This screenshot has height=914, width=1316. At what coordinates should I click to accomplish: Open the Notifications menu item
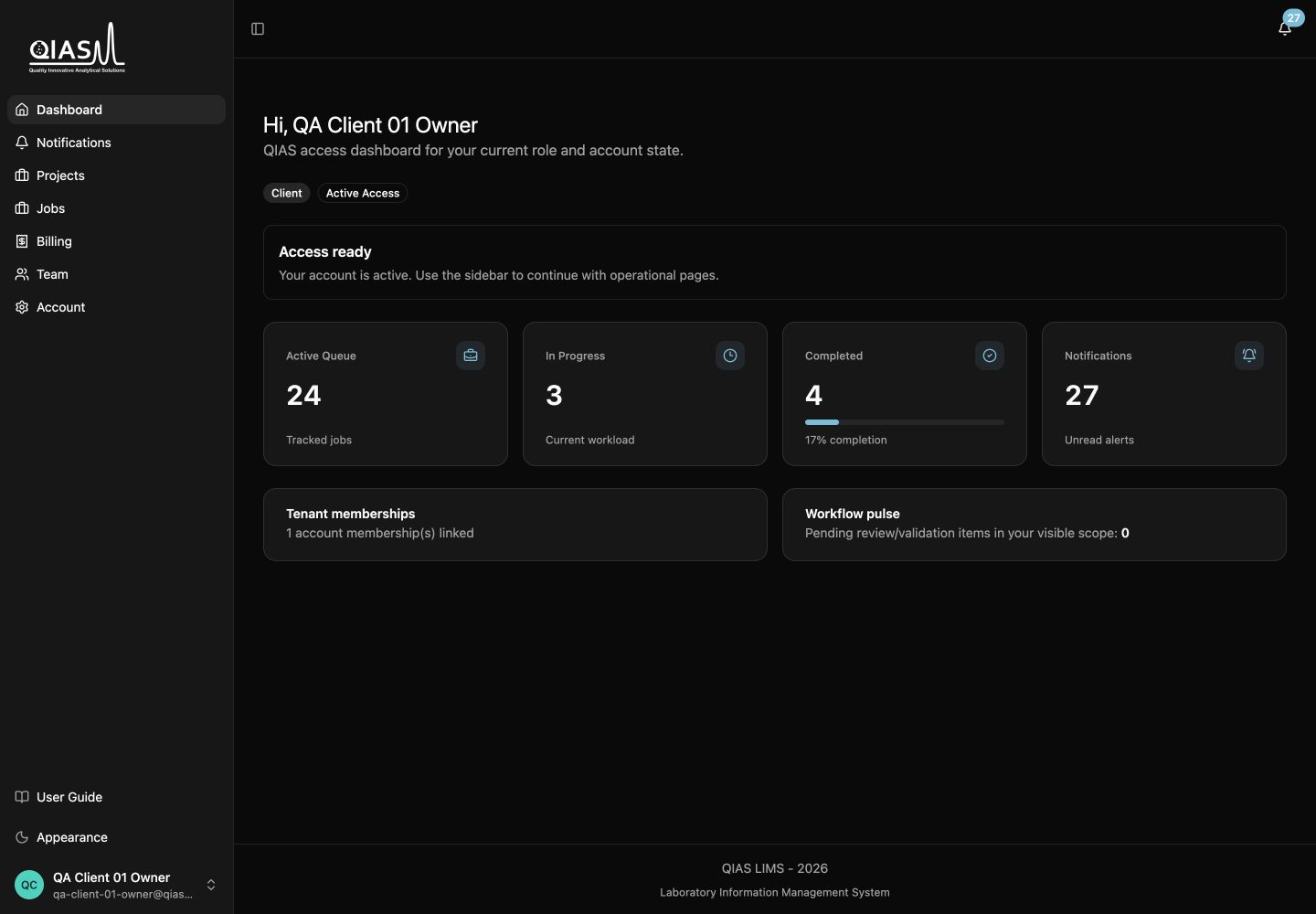(116, 143)
